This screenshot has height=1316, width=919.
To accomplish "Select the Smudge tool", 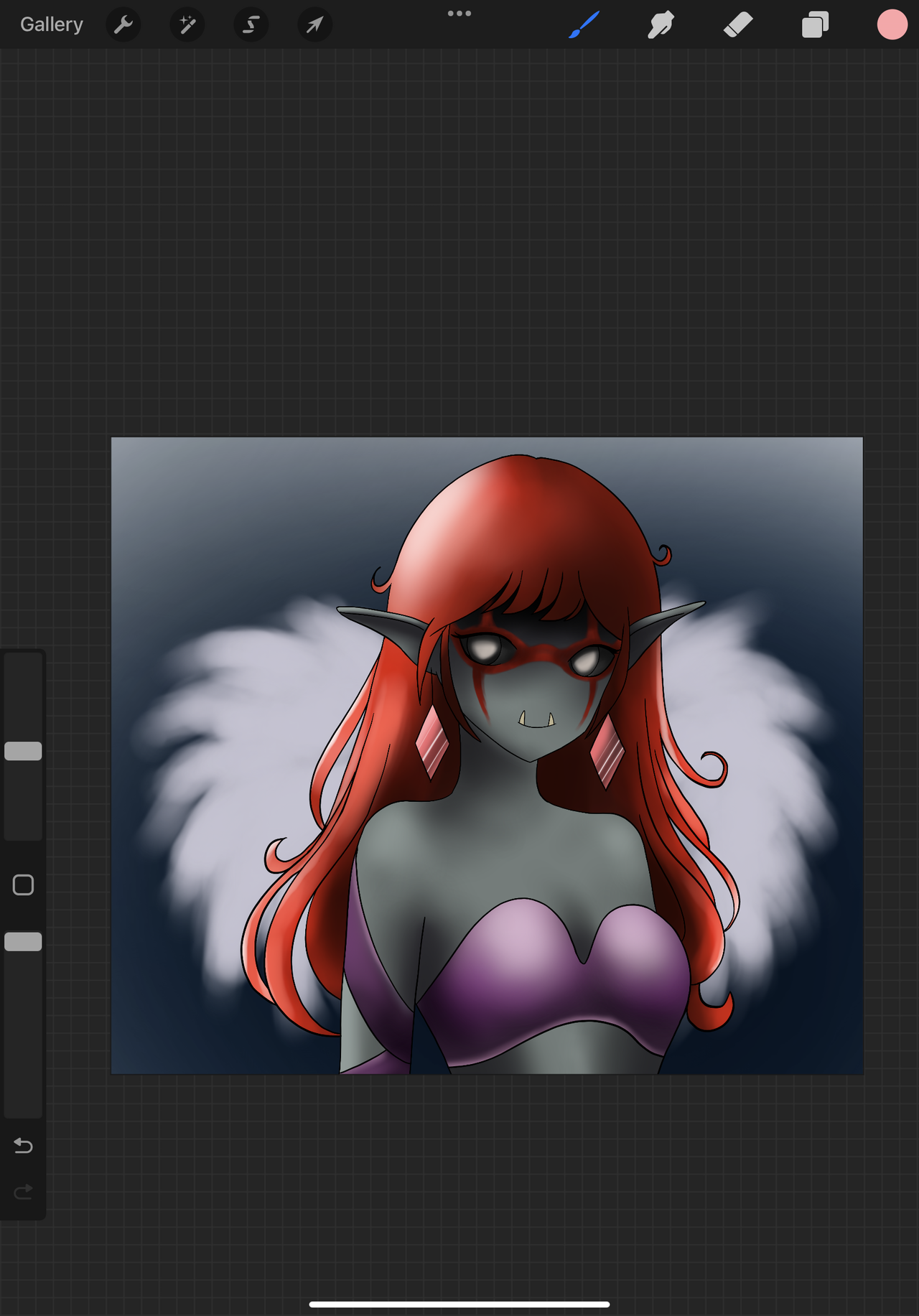I will click(x=661, y=24).
